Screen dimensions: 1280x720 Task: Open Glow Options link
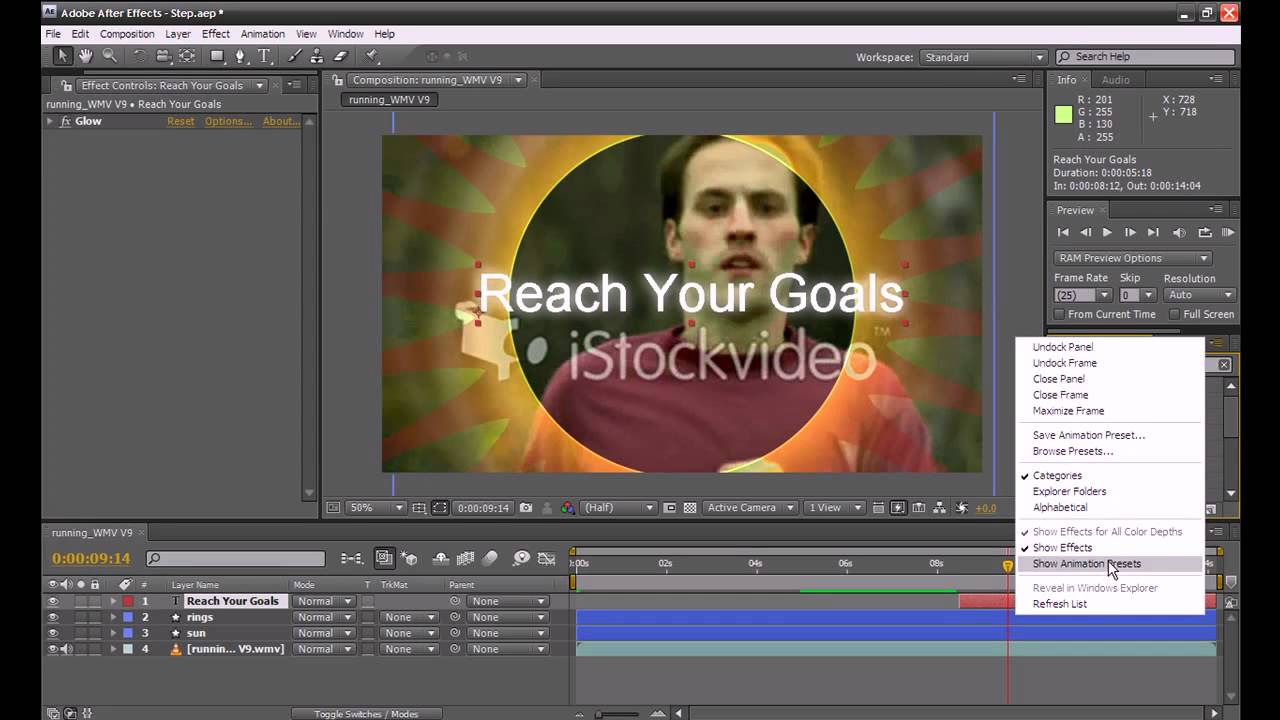(228, 121)
